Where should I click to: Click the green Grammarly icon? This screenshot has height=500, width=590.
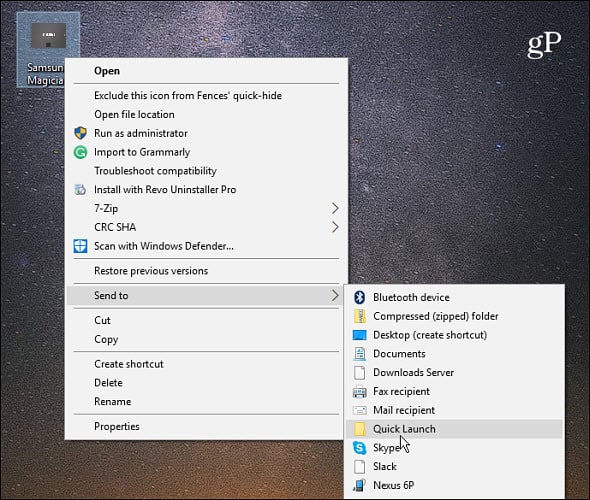coord(80,152)
